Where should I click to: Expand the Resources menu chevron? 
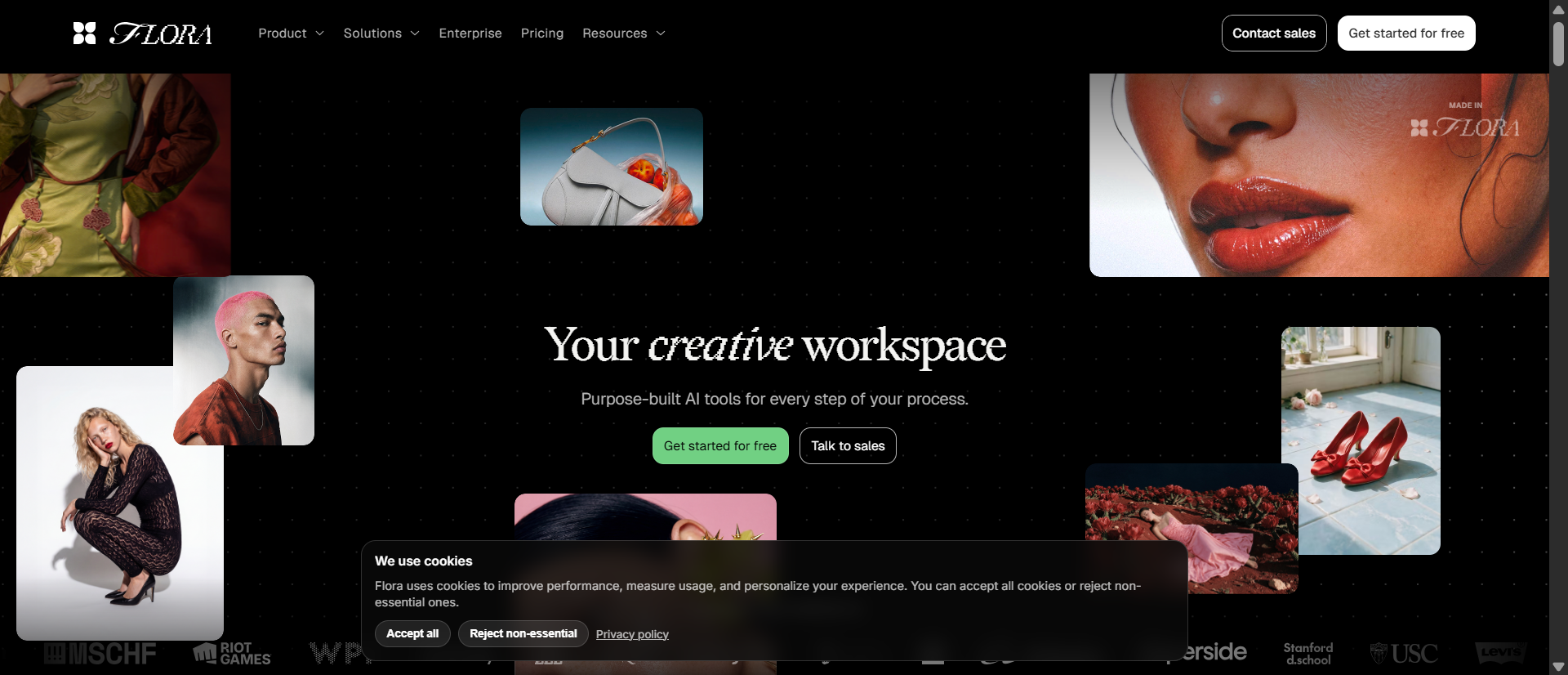[661, 34]
